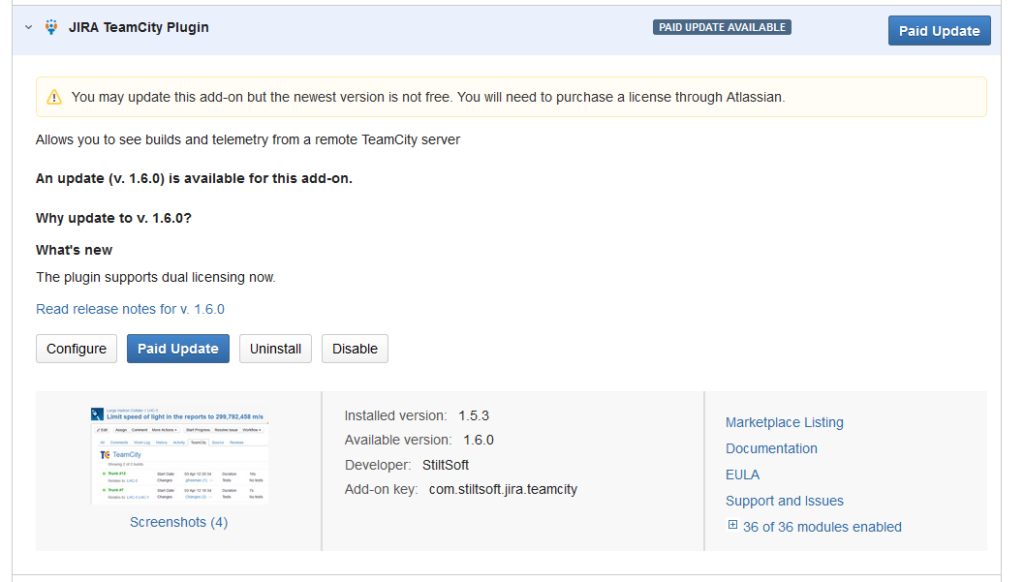Viewport: 1024px width, 582px height.
Task: Uninstall the JIRA TeamCity Plugin
Action: coord(275,348)
